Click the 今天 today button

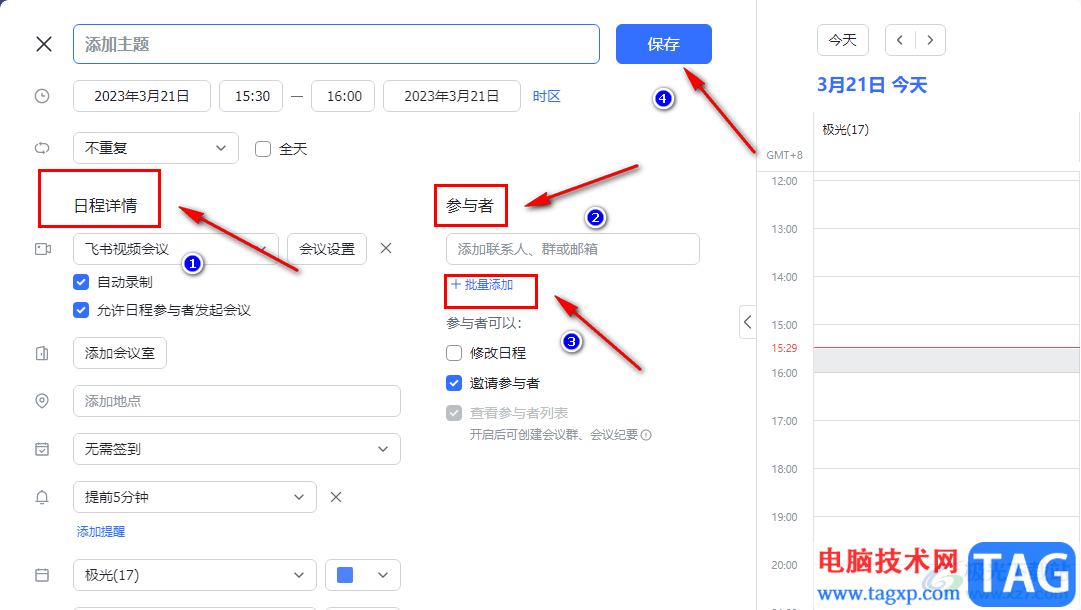tap(842, 40)
